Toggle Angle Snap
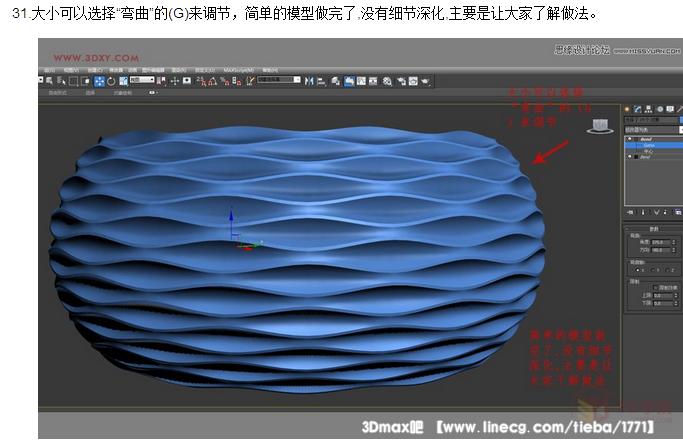 (x=213, y=81)
